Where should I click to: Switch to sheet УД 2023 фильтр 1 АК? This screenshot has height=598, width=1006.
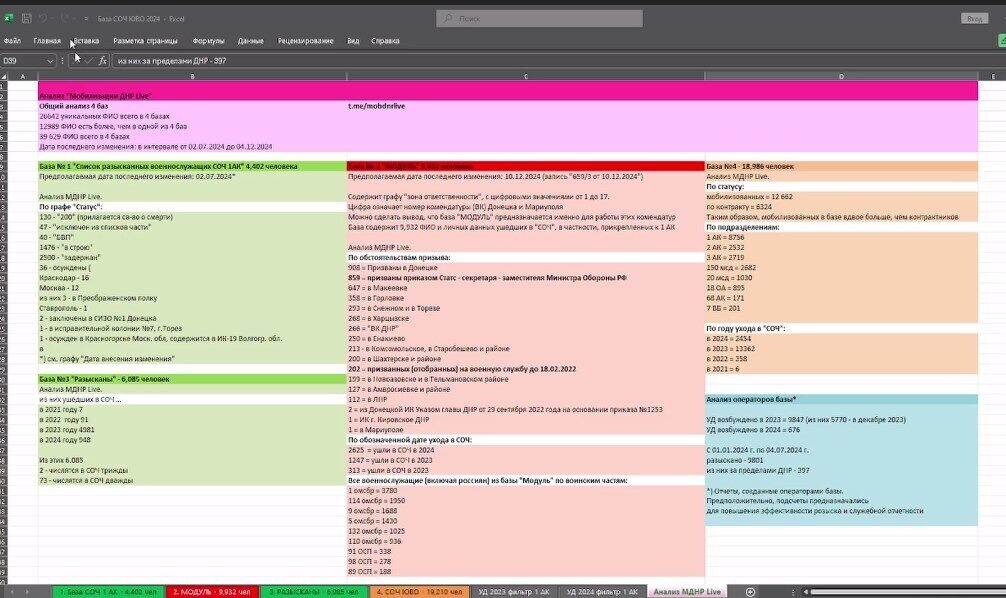[515, 591]
